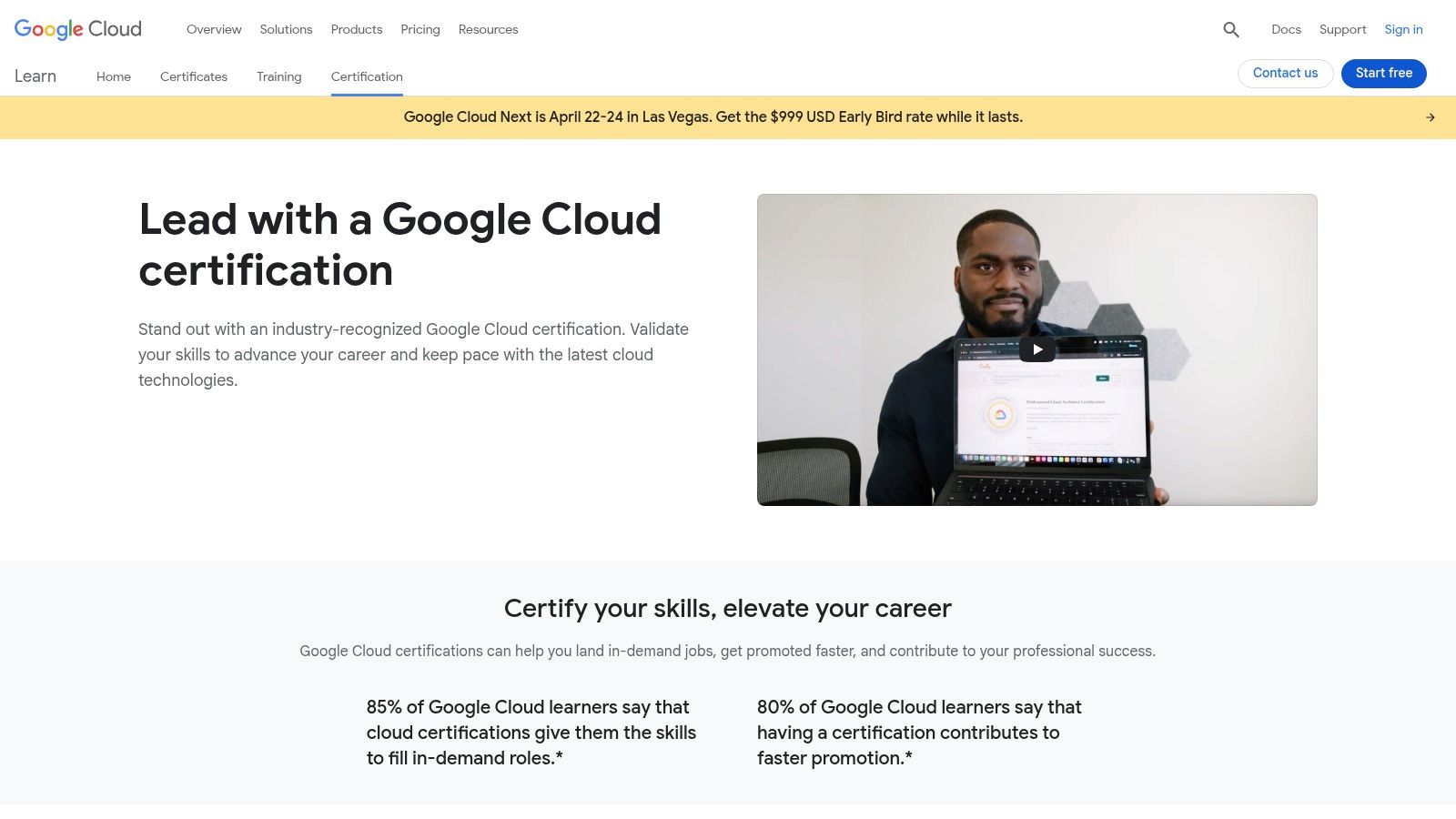
Task: Select the Home tab
Action: coord(113,76)
